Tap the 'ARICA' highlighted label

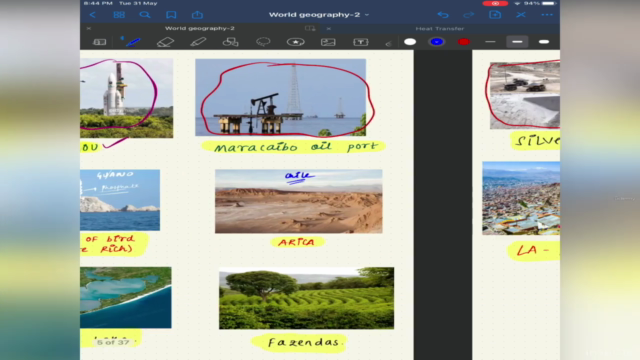297,242
